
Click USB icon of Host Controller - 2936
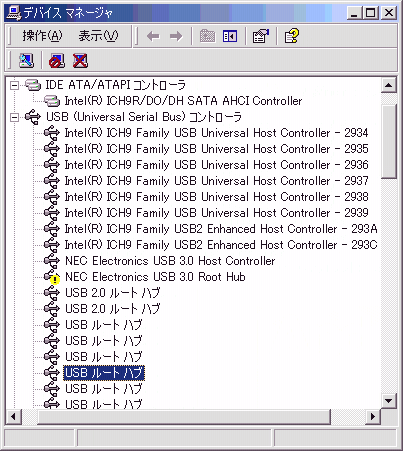click(x=52, y=165)
